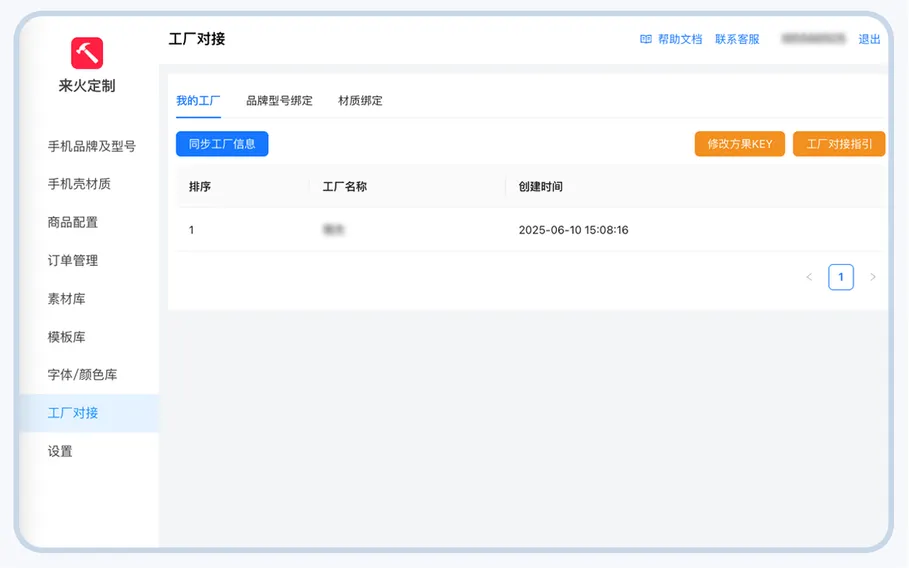Select 工厂对接 in the sidebar
Screen dimensions: 909x568
point(73,413)
